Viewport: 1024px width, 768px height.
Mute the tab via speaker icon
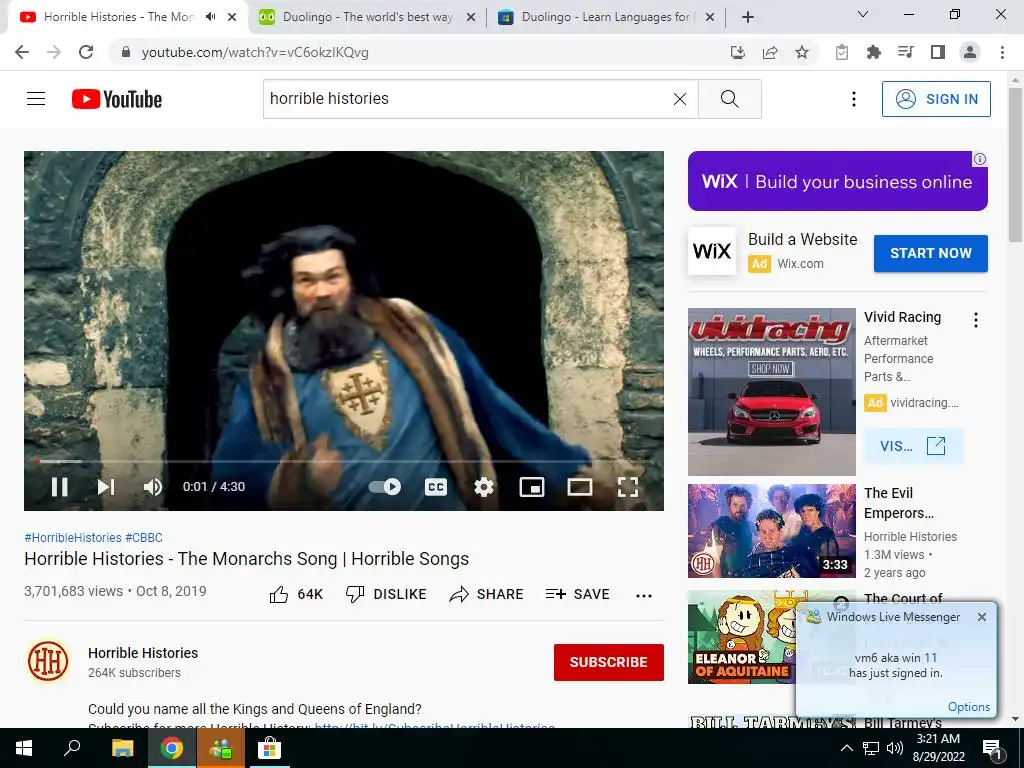click(210, 17)
